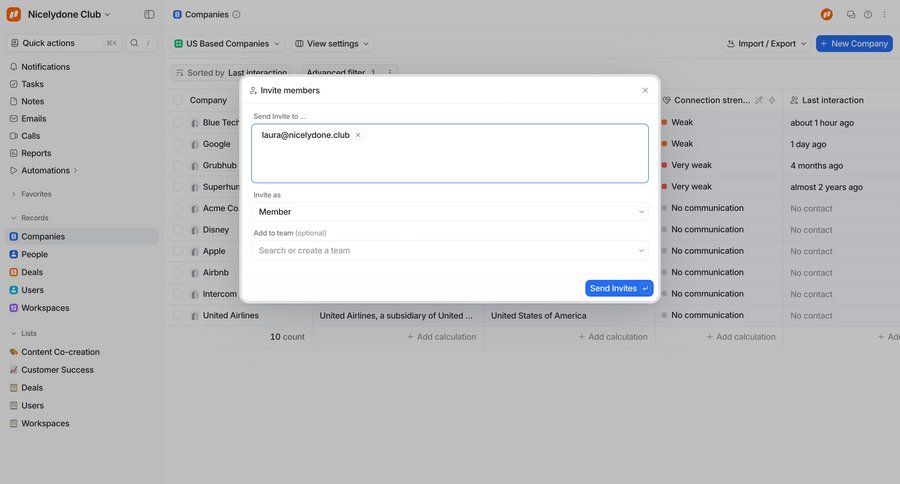The image size is (900, 484).
Task: Open the Invite as Member dropdown
Action: (x=450, y=212)
